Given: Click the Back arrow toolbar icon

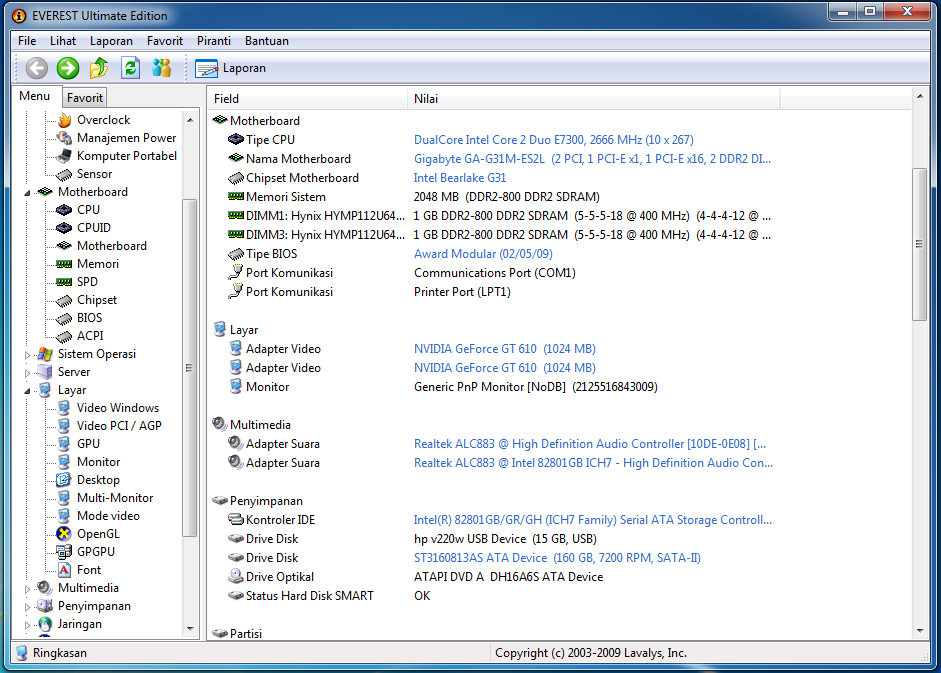Looking at the screenshot, I should [x=37, y=68].
